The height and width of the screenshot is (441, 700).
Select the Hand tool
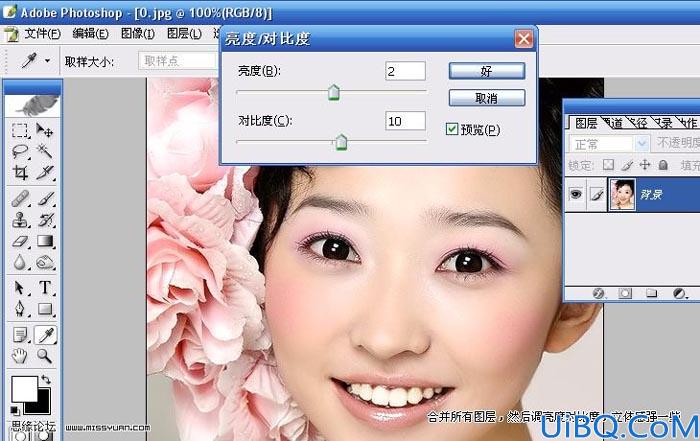click(x=20, y=356)
